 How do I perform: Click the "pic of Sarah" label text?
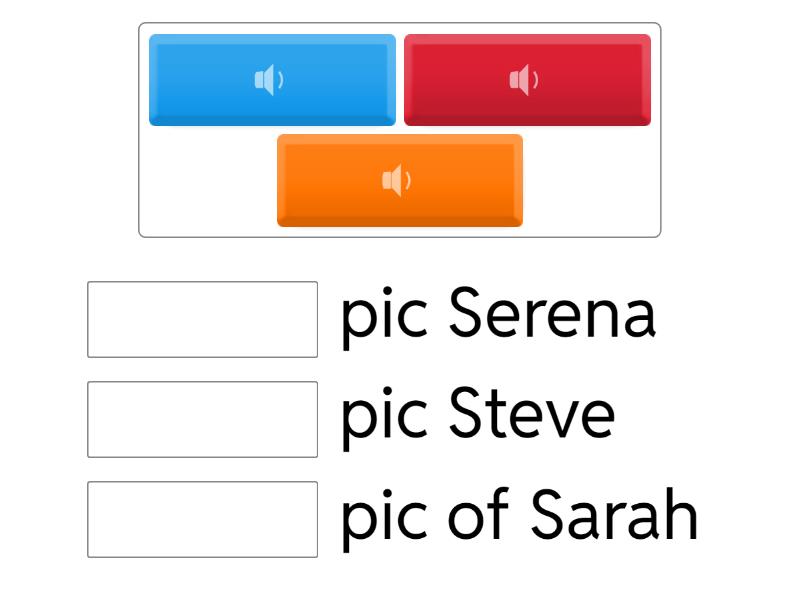[x=518, y=516]
